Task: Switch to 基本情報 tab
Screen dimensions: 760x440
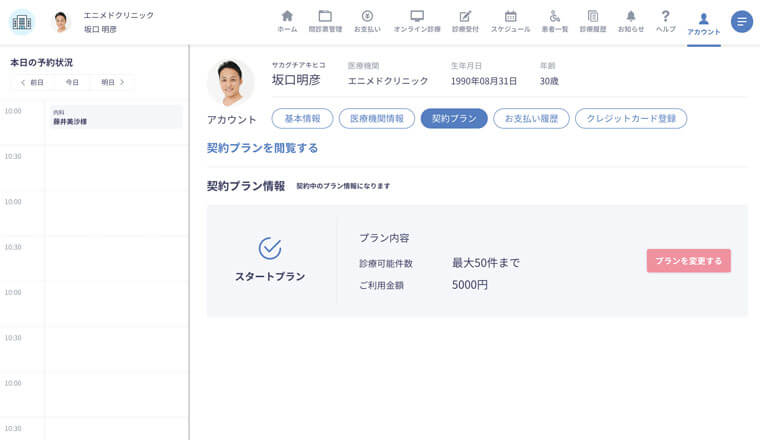Action: (302, 118)
